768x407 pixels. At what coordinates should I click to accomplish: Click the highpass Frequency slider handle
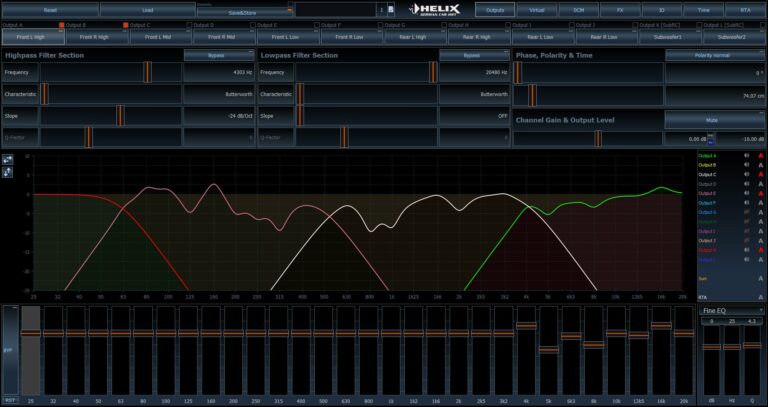[x=147, y=72]
